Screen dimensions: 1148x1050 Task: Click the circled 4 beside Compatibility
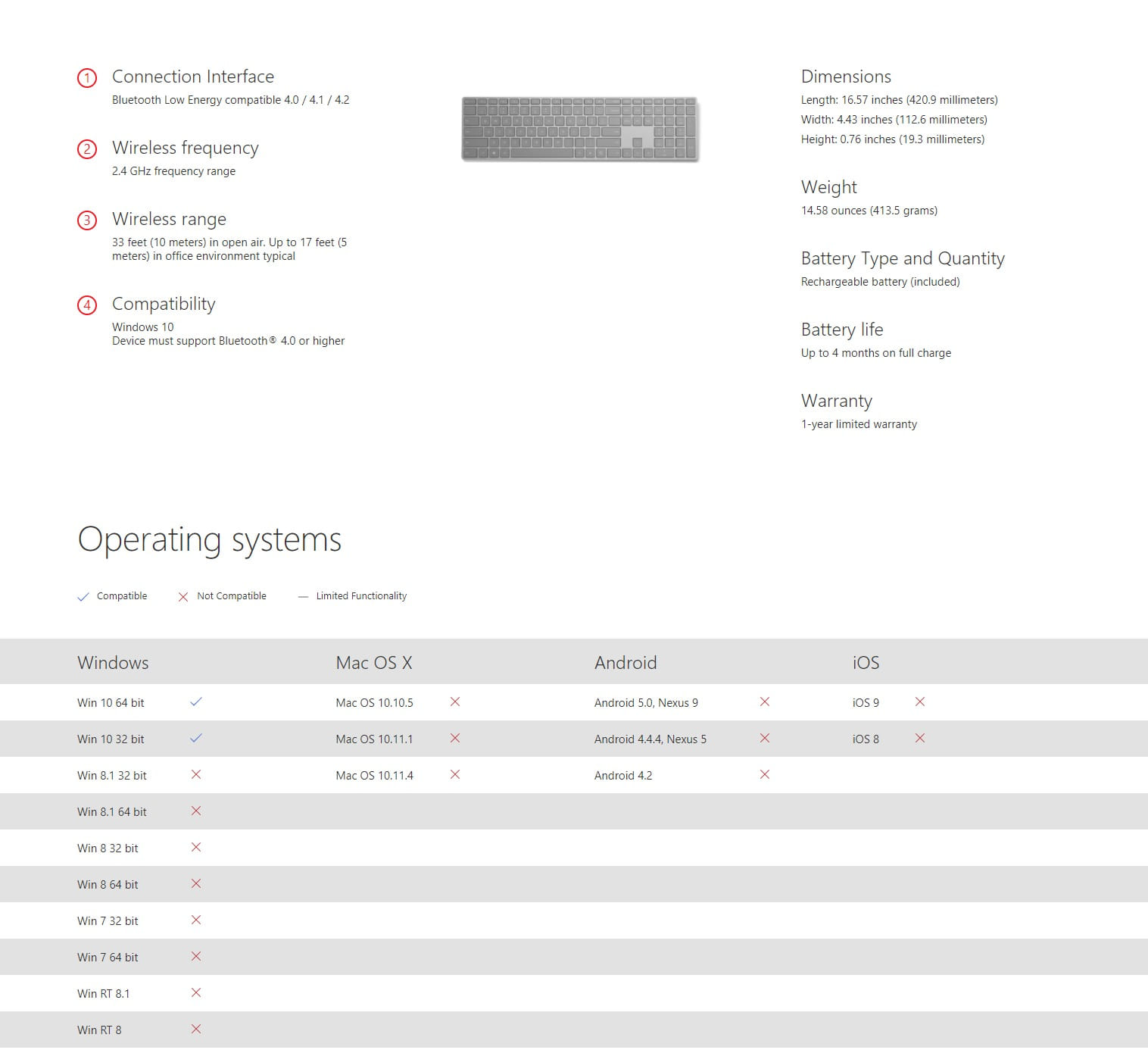coord(87,305)
